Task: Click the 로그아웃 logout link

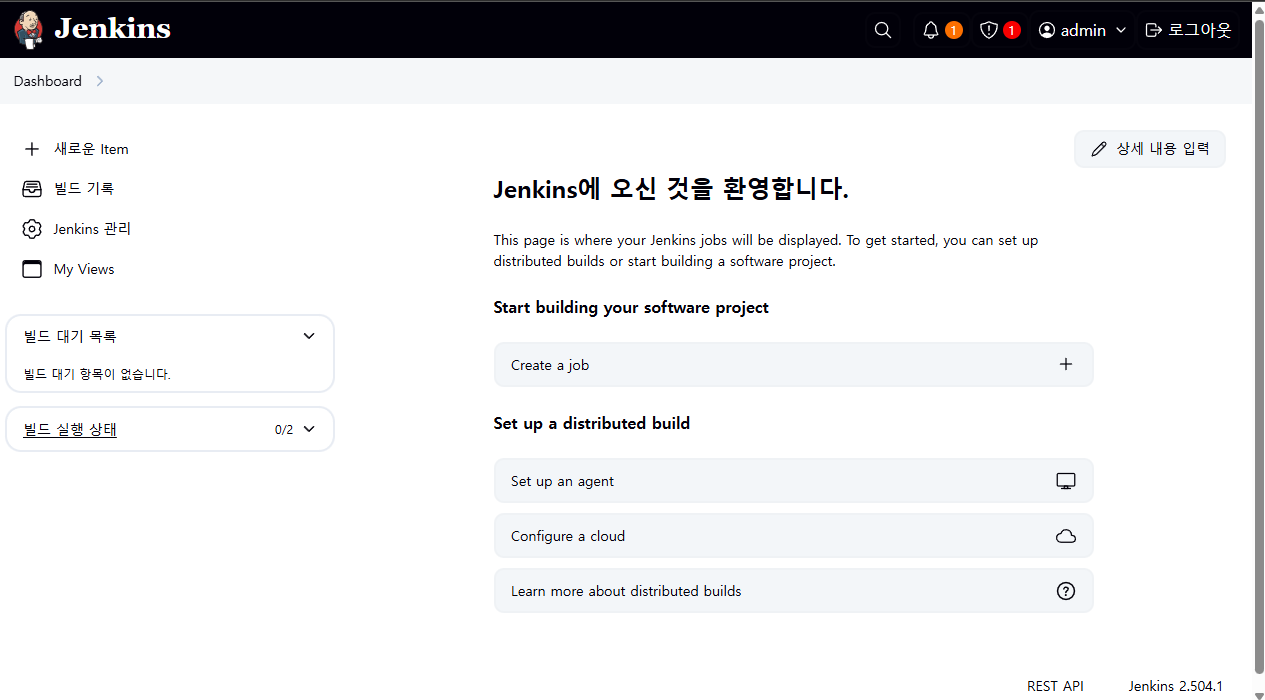Action: [x=1200, y=30]
